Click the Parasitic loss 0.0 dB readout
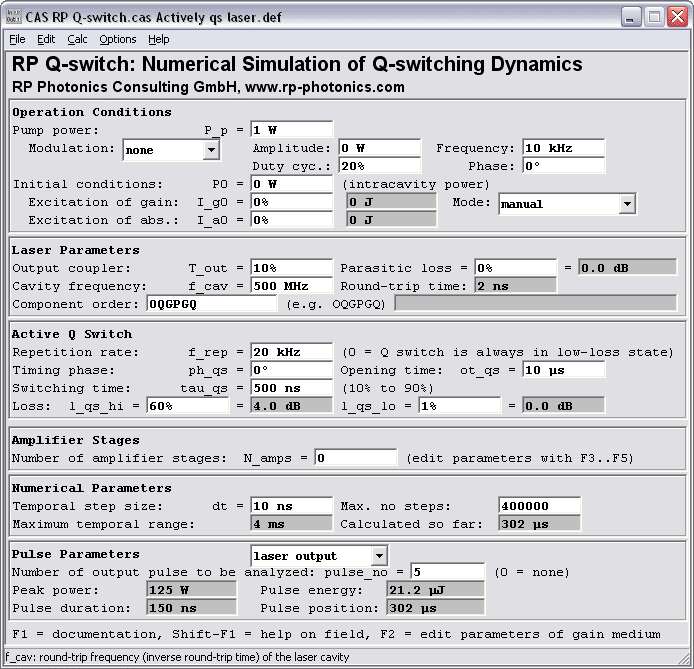694x669 pixels. pos(628,268)
